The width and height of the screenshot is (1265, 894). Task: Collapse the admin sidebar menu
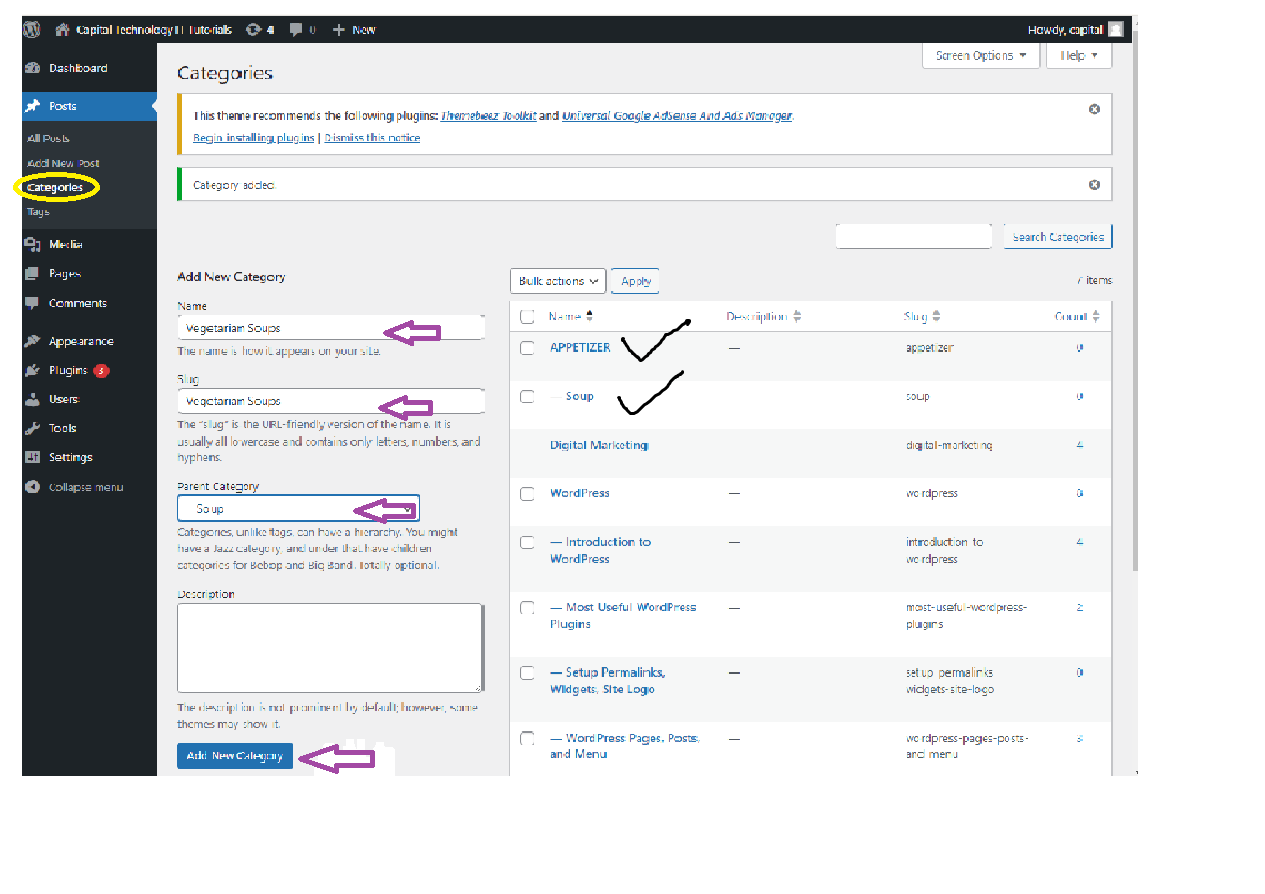(x=85, y=487)
